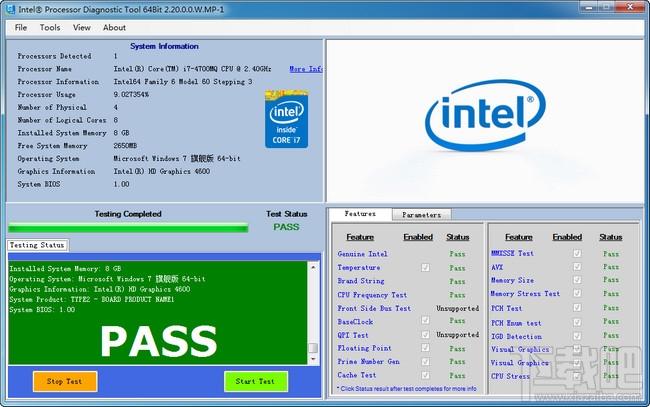Toggle the Floating Point checkbox
Viewport: 650px width, 407px height.
425,348
